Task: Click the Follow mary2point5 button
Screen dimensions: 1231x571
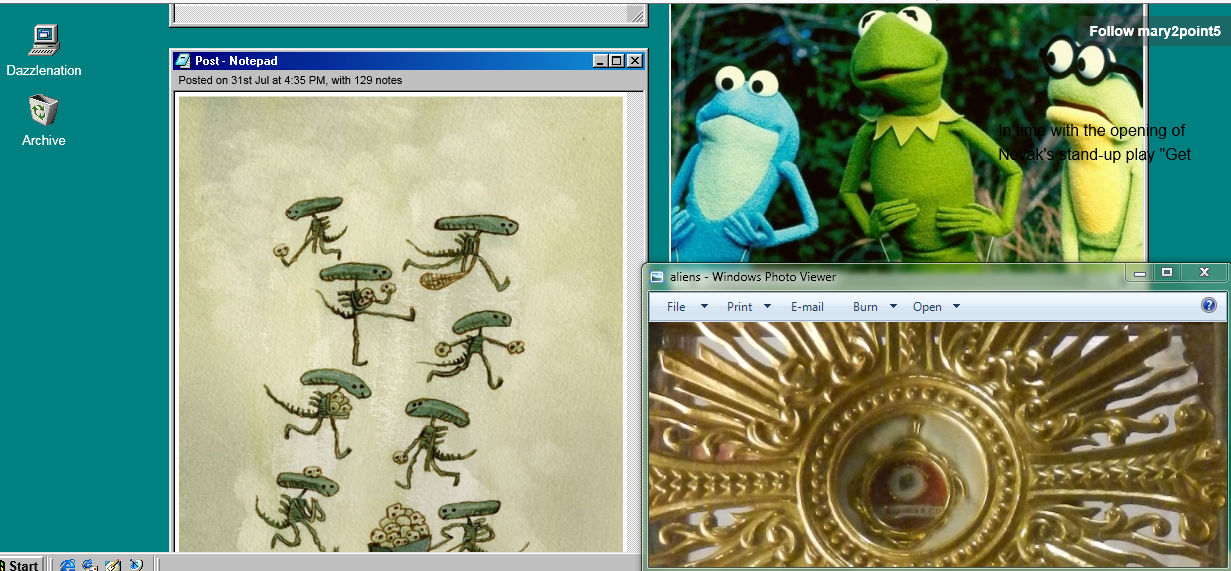Action: [x=1154, y=31]
